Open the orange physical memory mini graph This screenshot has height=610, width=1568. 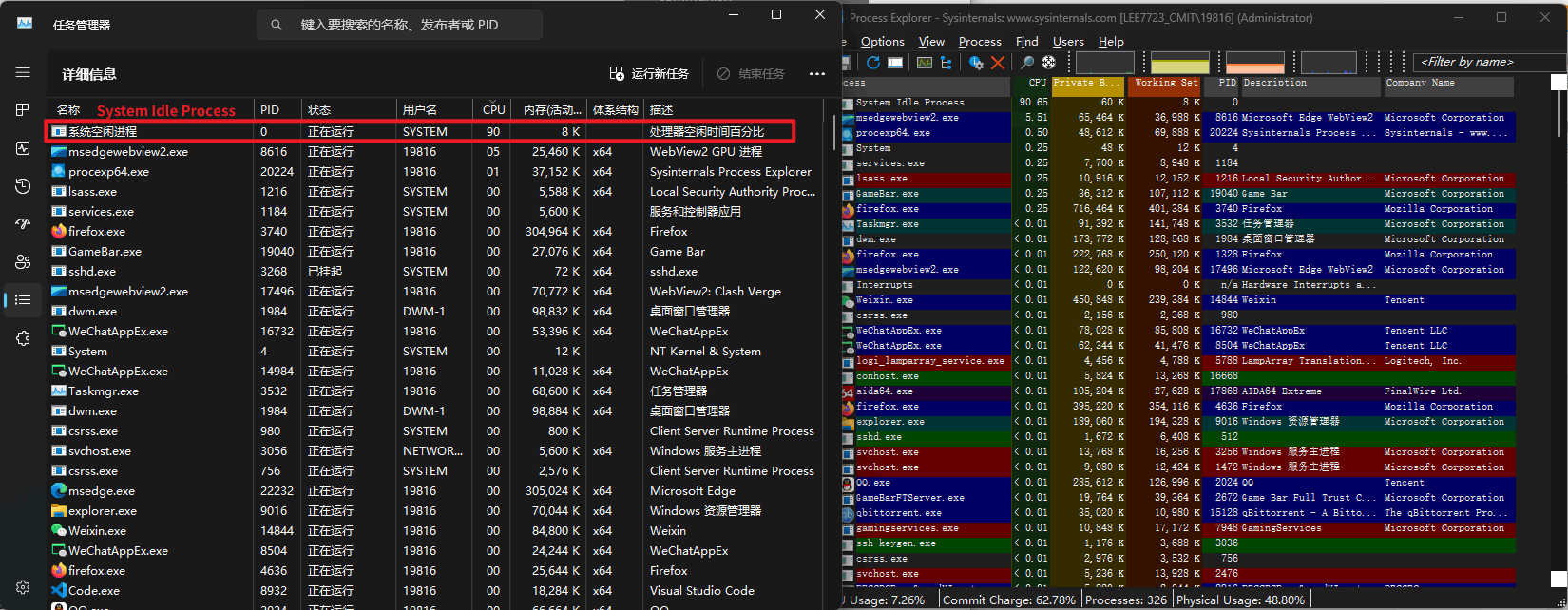[x=1254, y=63]
